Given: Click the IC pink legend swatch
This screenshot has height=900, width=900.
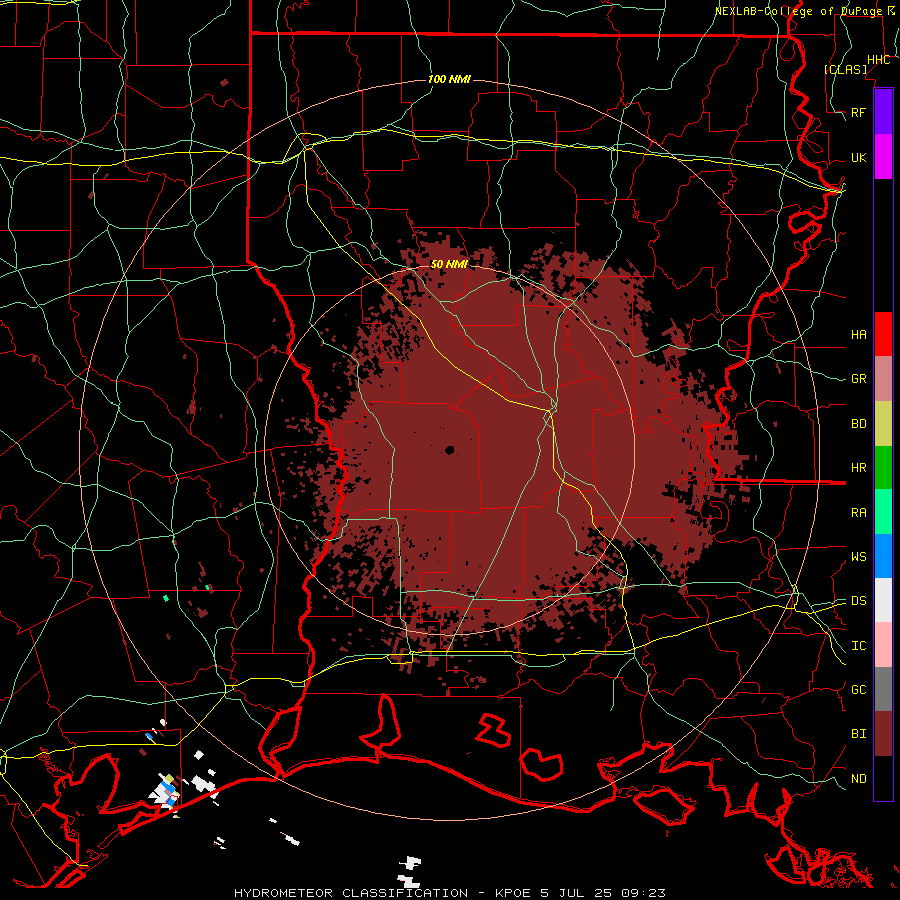Looking at the screenshot, I should click(x=883, y=645).
